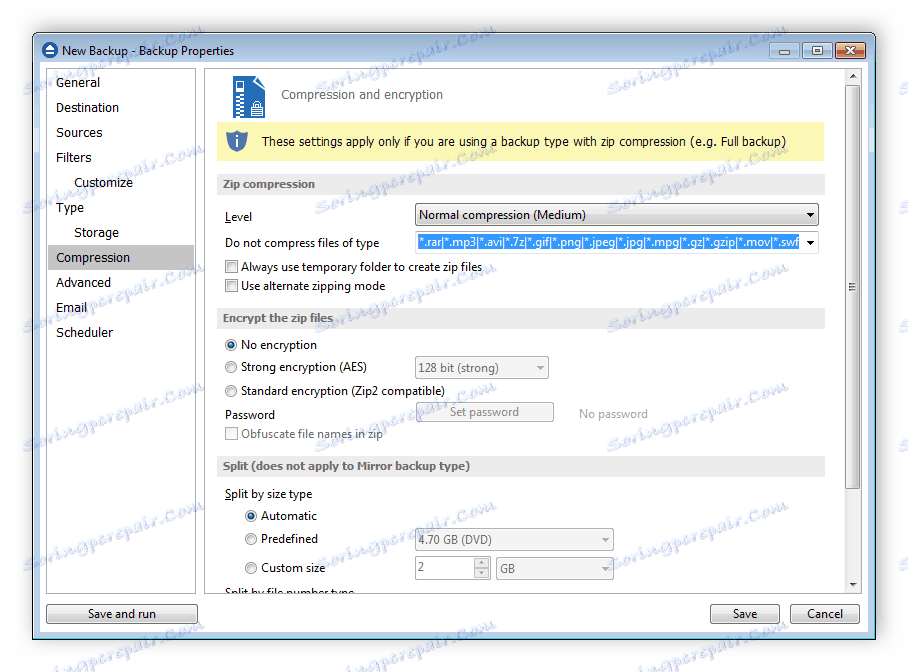The height and width of the screenshot is (672, 908).
Task: Open the Customize sub-item under Filters
Action: (x=103, y=182)
